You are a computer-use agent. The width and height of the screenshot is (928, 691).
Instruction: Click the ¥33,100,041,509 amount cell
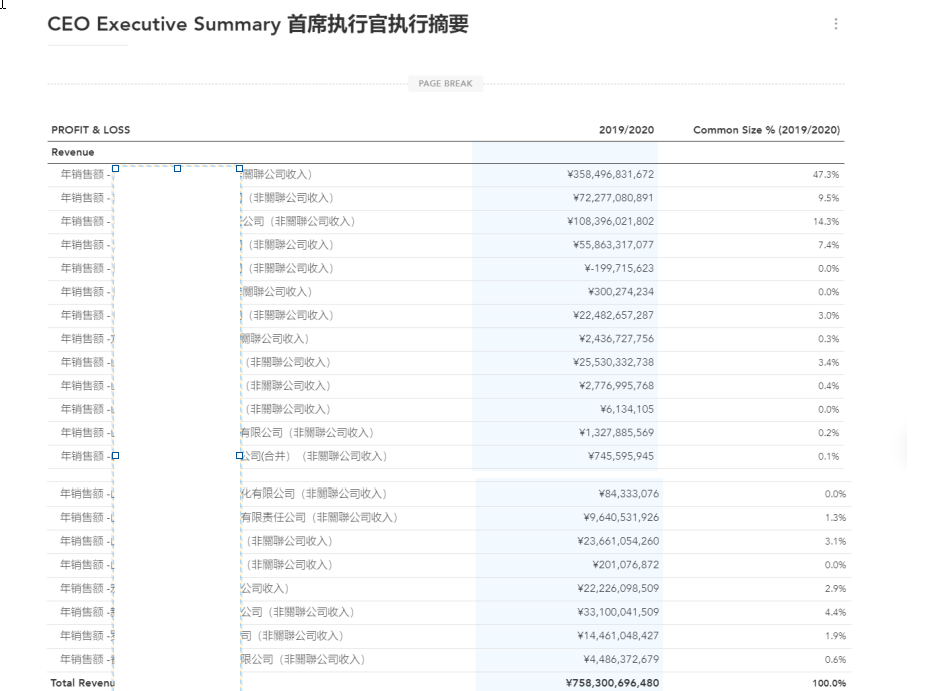pyautogui.click(x=612, y=612)
